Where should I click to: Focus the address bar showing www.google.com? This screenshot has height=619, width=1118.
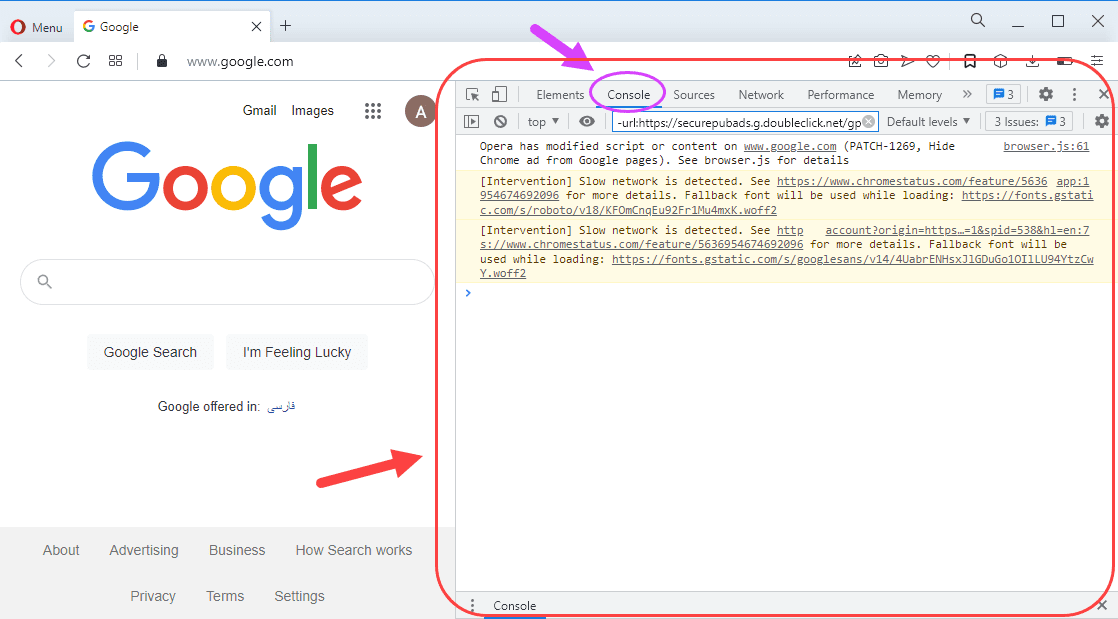pyautogui.click(x=240, y=61)
